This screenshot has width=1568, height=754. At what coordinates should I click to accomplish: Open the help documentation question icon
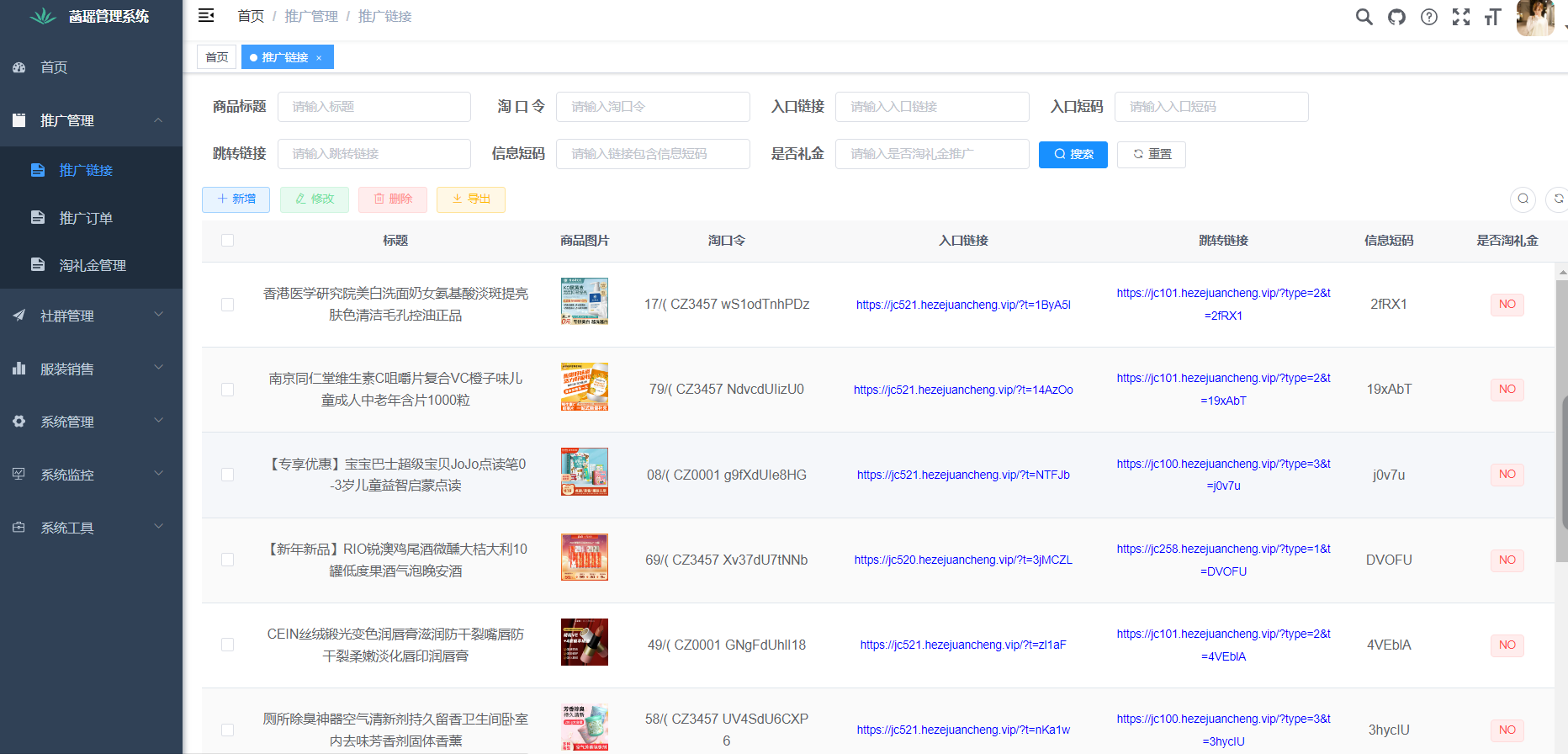click(1429, 17)
